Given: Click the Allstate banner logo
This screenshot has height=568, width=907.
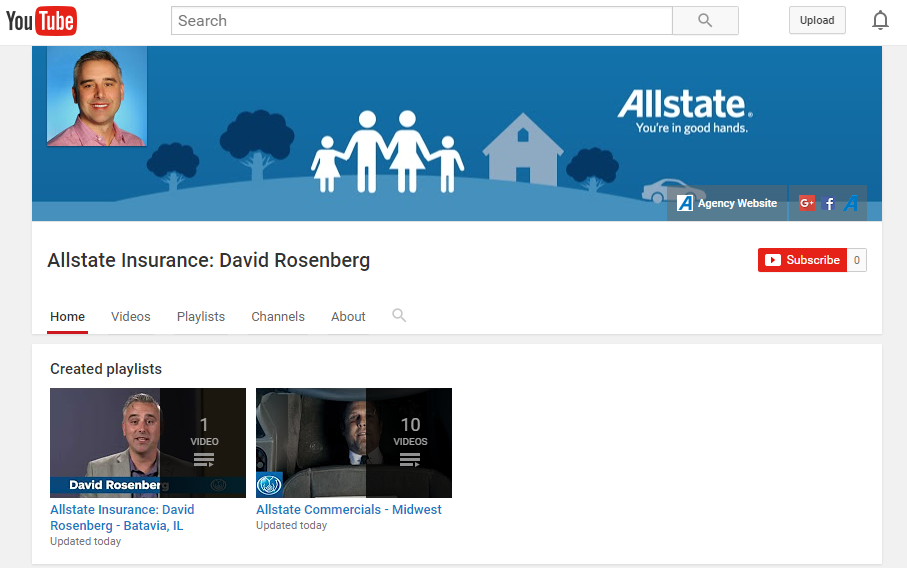Looking at the screenshot, I should [x=685, y=111].
